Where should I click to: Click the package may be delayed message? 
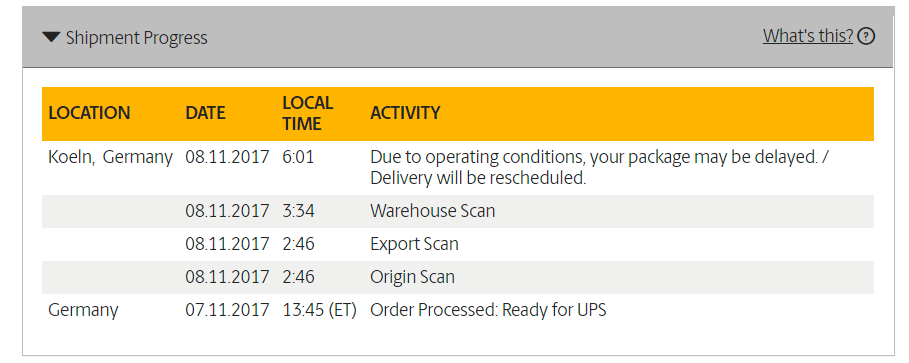(600, 168)
